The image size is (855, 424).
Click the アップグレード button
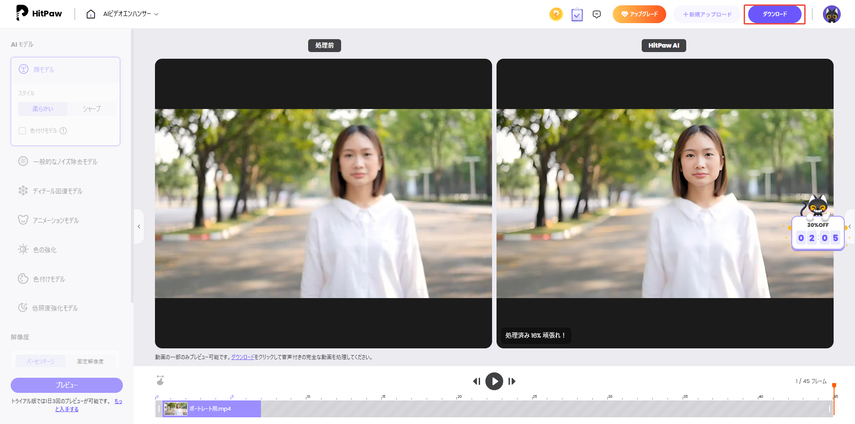[639, 14]
